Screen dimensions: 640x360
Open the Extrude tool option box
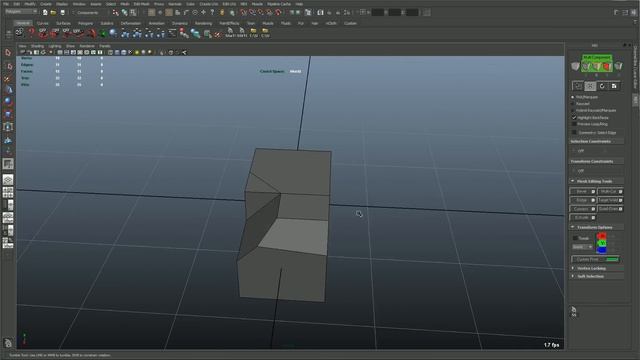tap(593, 218)
